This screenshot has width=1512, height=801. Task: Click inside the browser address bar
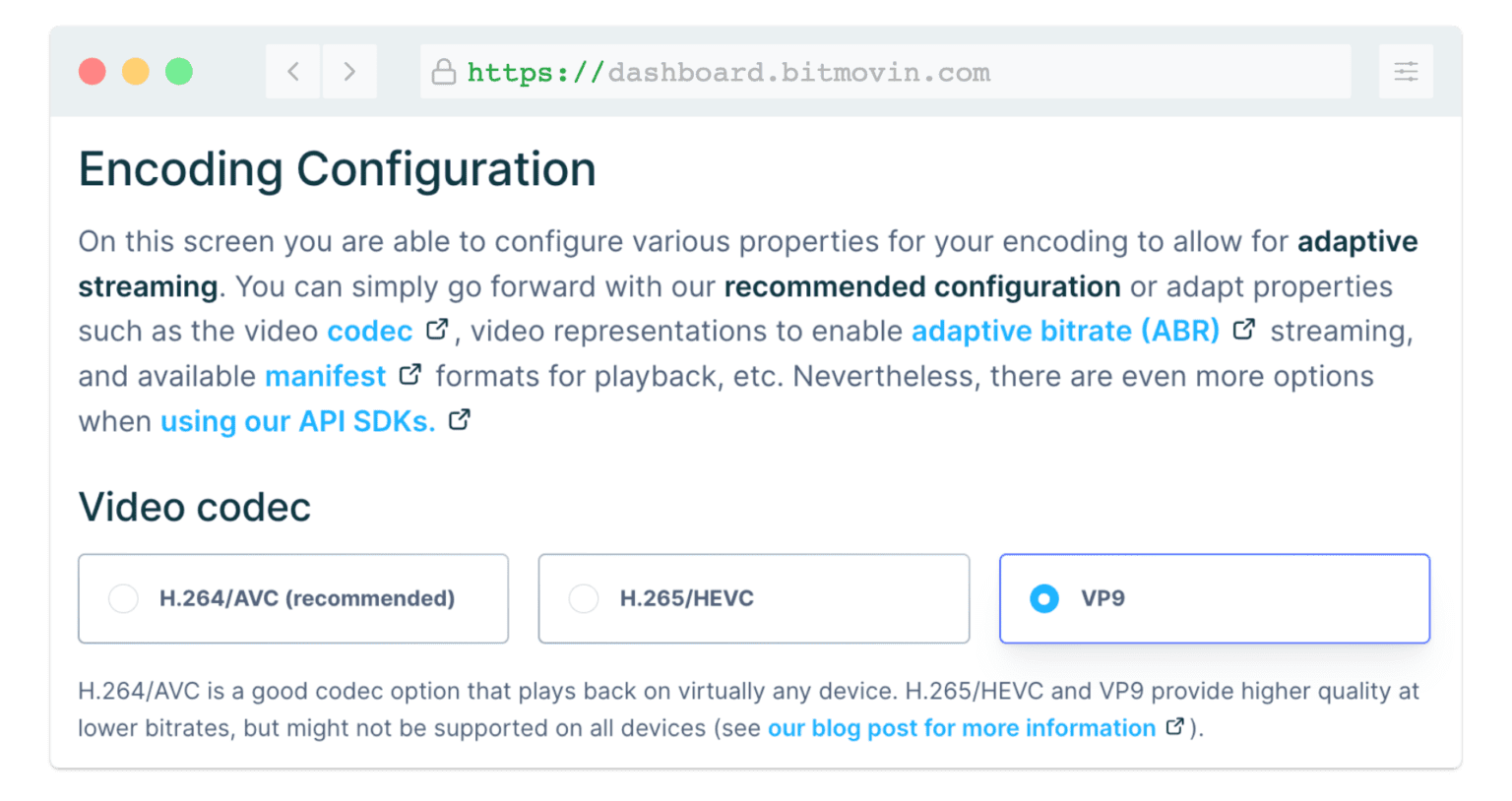[x=886, y=71]
